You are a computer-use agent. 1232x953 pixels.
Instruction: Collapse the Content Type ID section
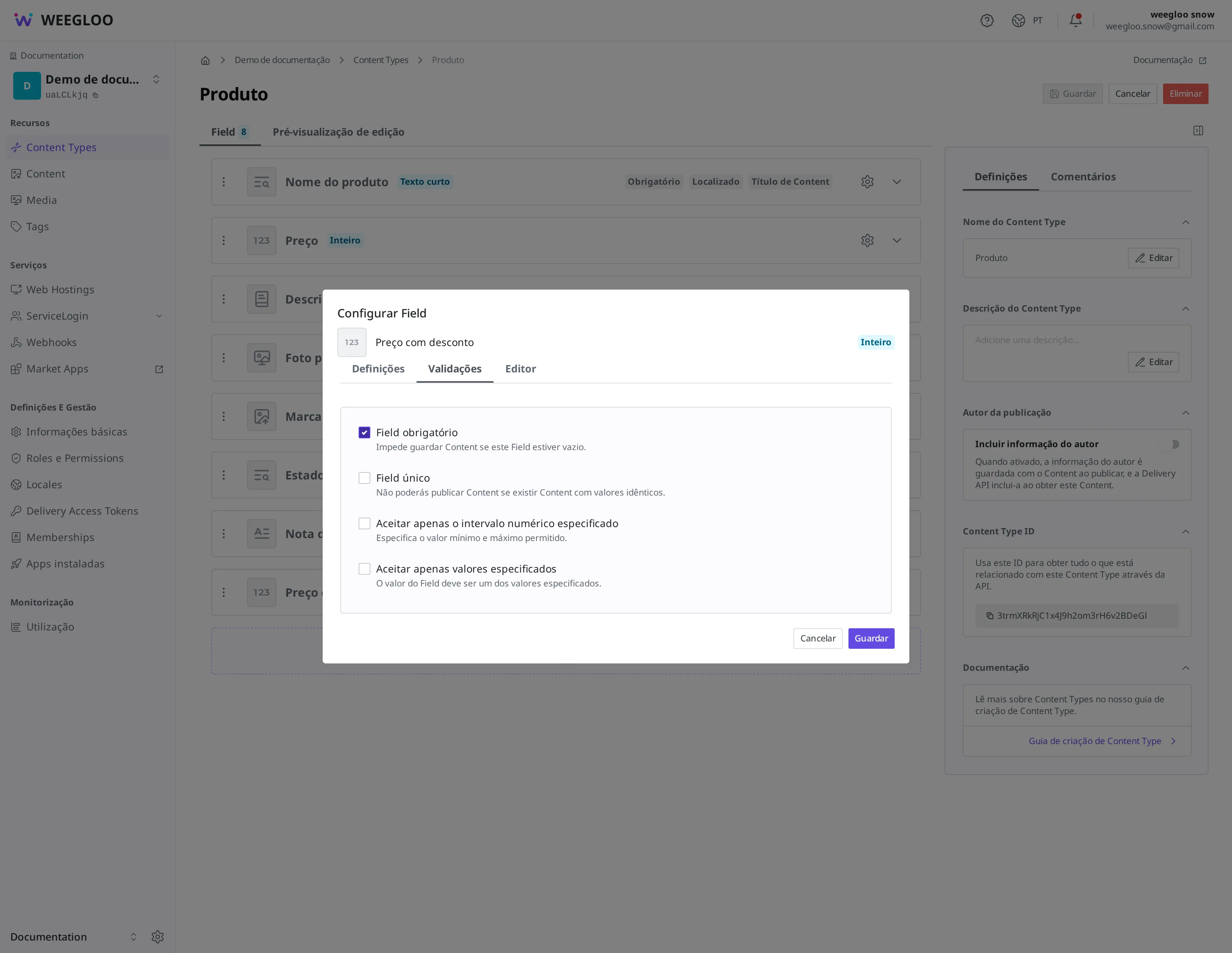point(1186,531)
